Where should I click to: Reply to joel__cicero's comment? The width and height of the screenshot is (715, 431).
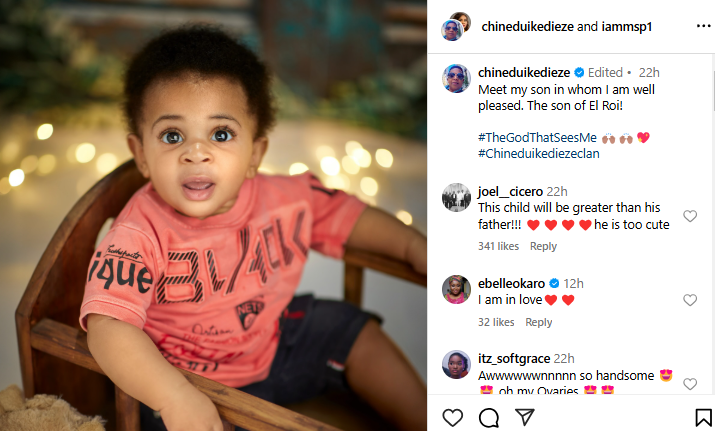coord(543,246)
